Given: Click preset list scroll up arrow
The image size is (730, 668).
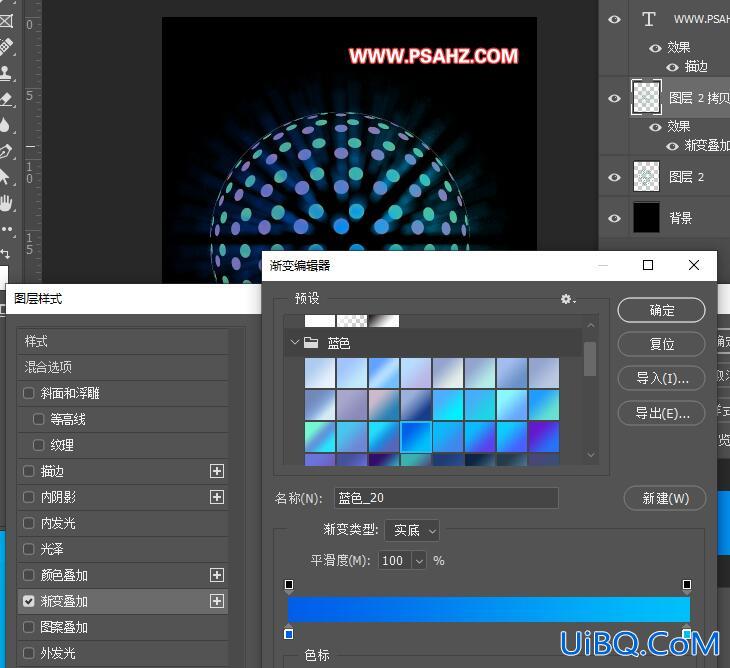Looking at the screenshot, I should (591, 325).
